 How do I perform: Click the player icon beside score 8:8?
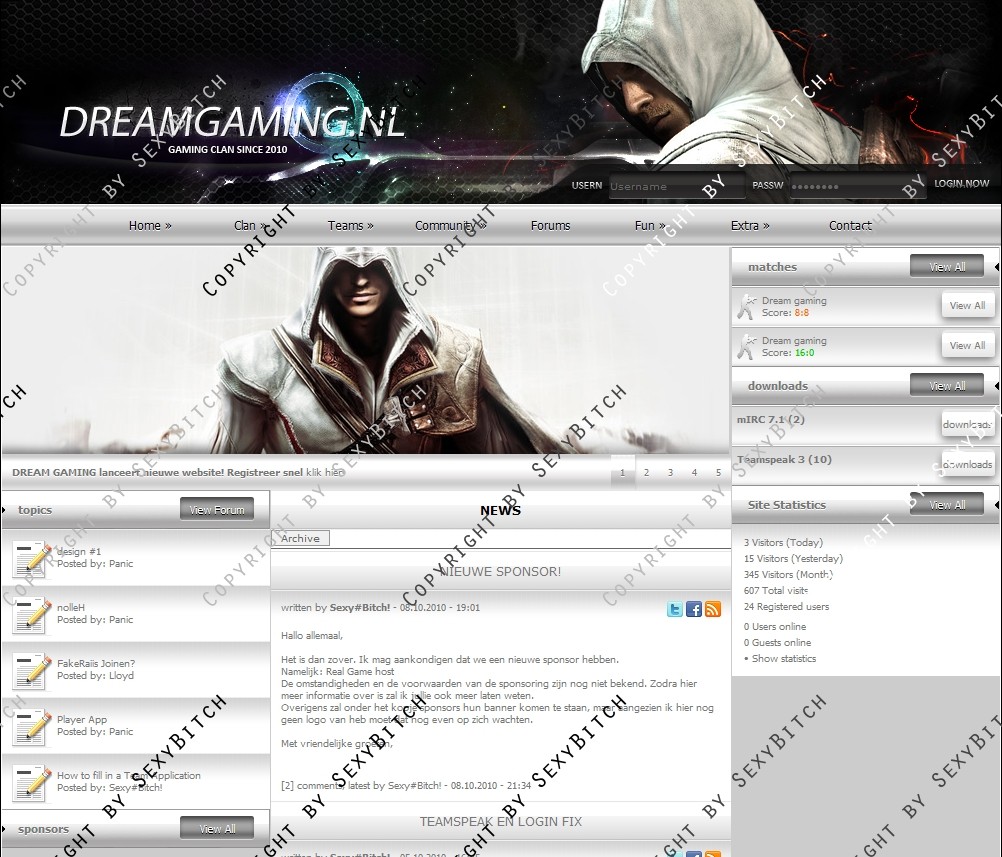click(x=746, y=307)
